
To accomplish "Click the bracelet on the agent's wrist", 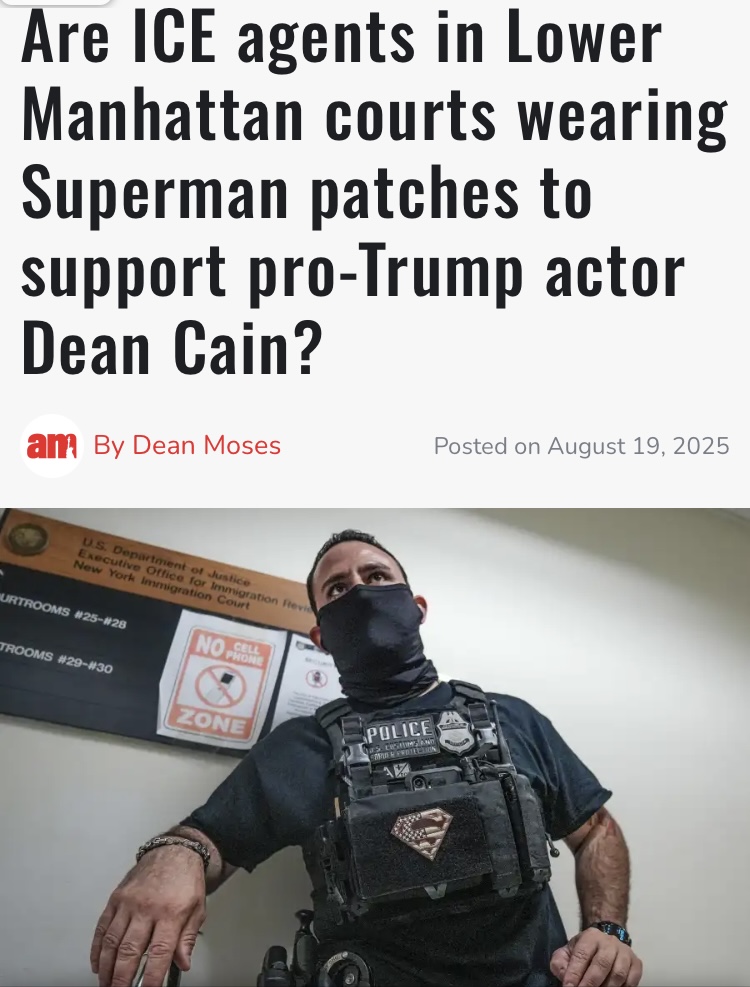I will (x=174, y=848).
